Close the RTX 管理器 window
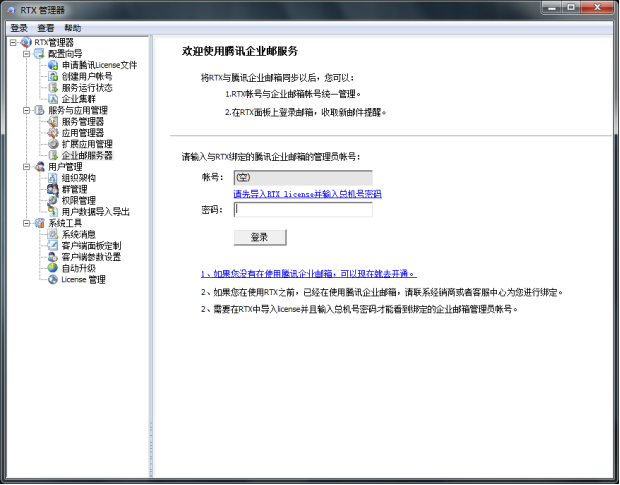The height and width of the screenshot is (485, 620). 597,7
